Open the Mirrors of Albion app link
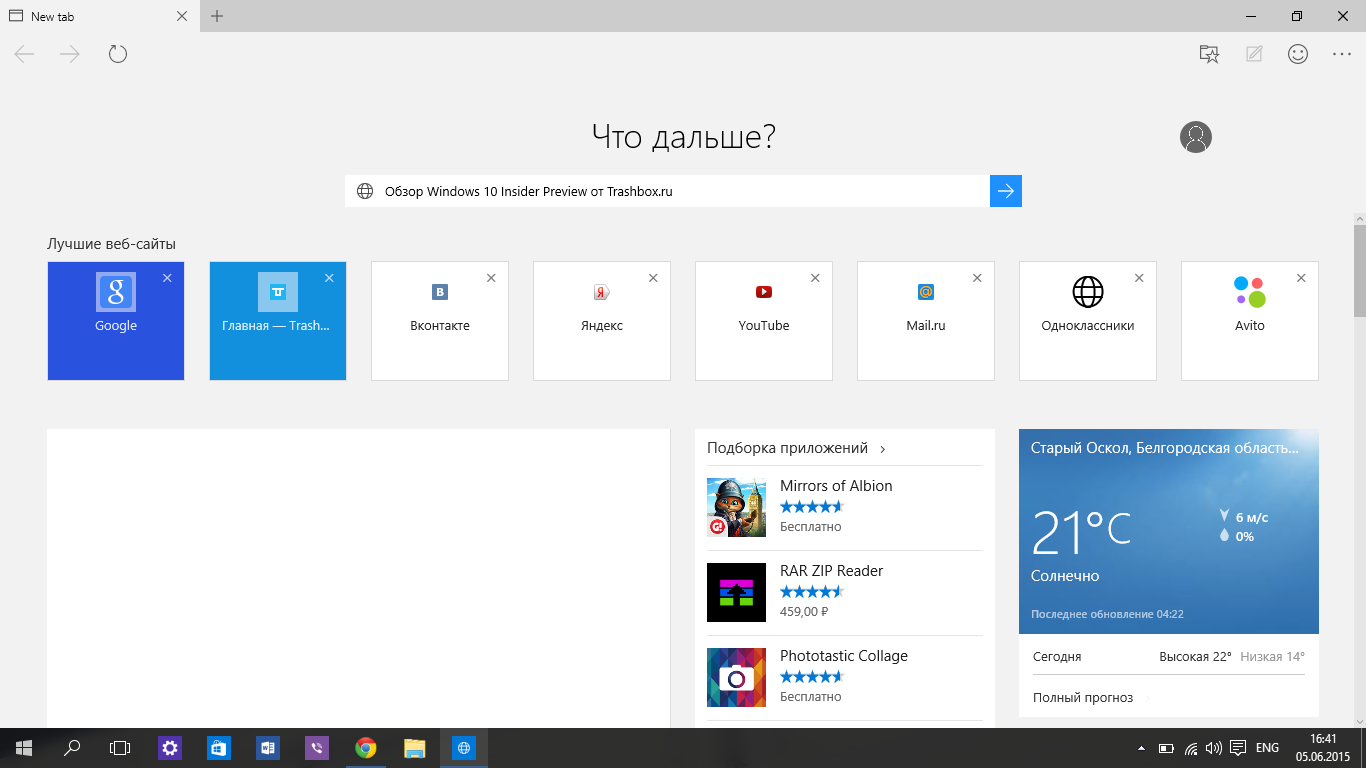This screenshot has width=1366, height=768. 835,486
